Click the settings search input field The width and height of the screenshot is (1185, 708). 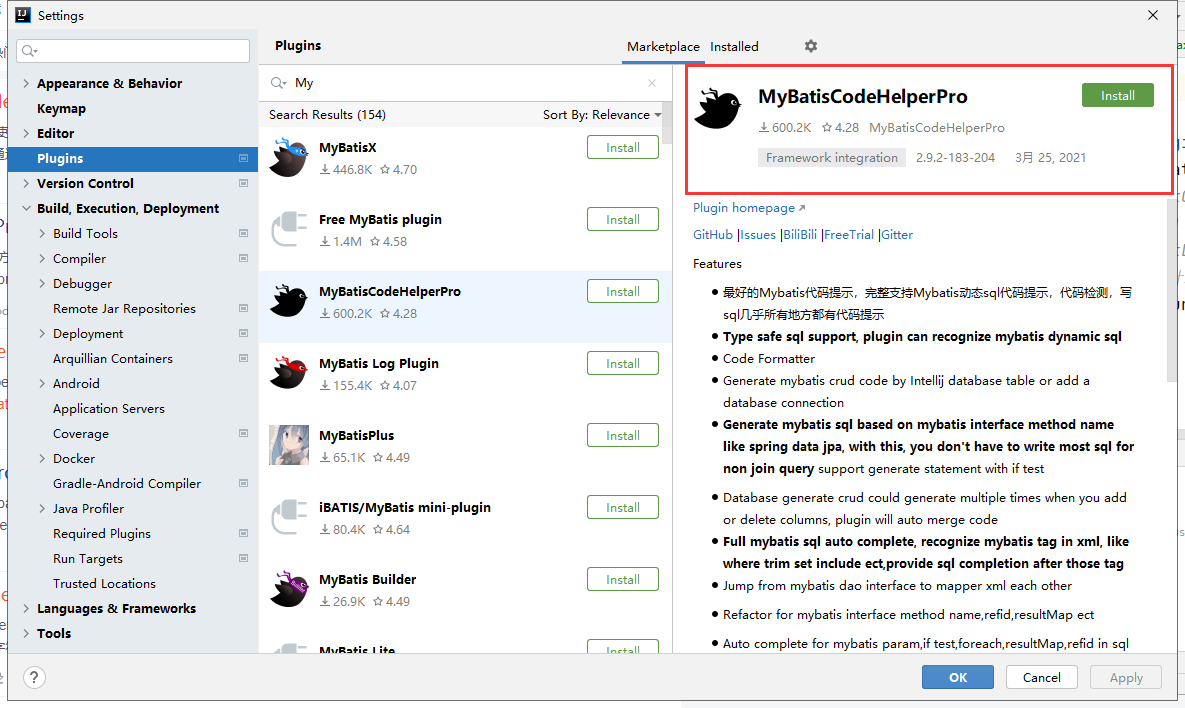pyautogui.click(x=133, y=51)
